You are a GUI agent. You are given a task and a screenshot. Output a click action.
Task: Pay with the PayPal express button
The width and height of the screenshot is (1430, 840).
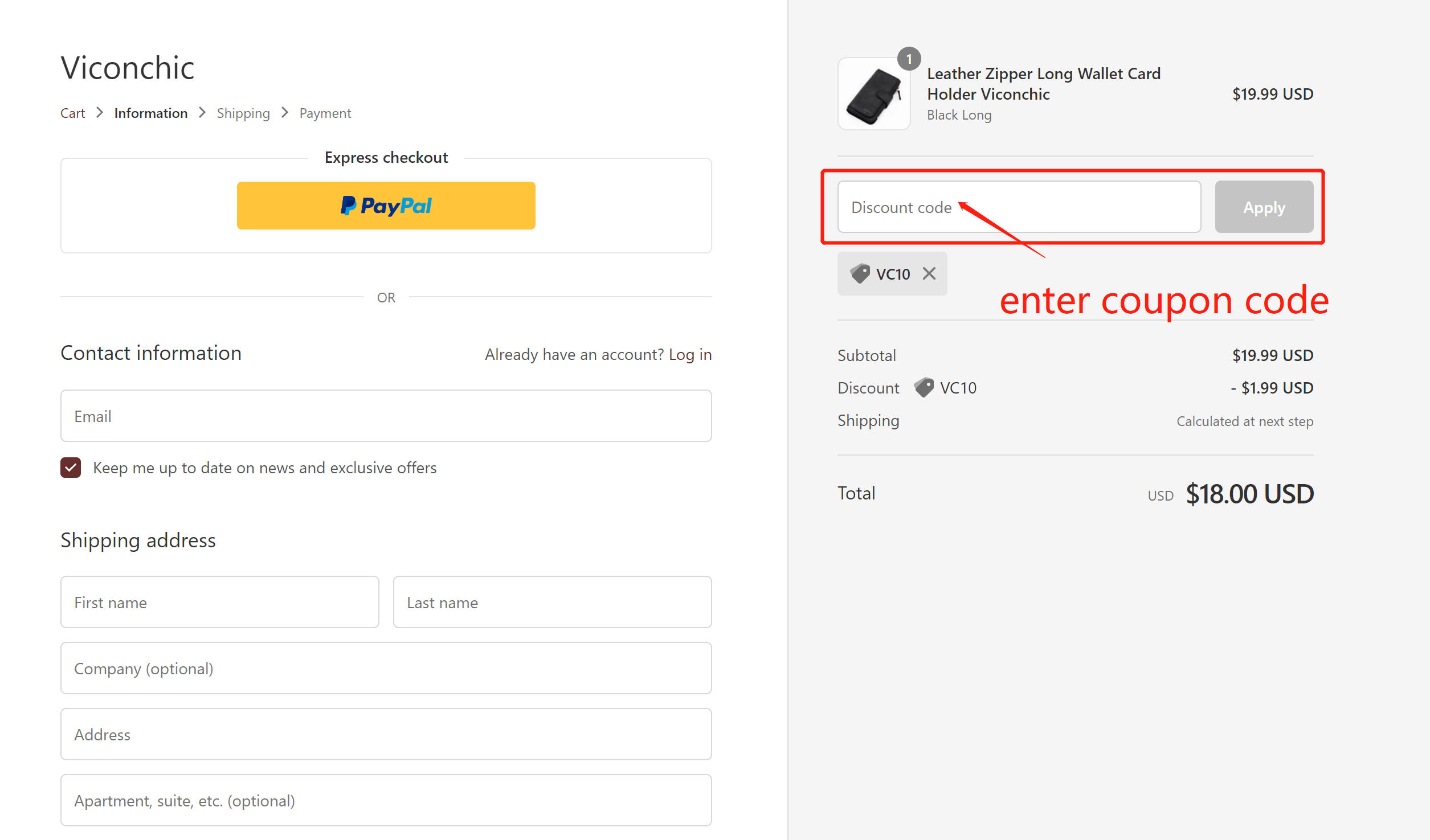click(x=386, y=206)
